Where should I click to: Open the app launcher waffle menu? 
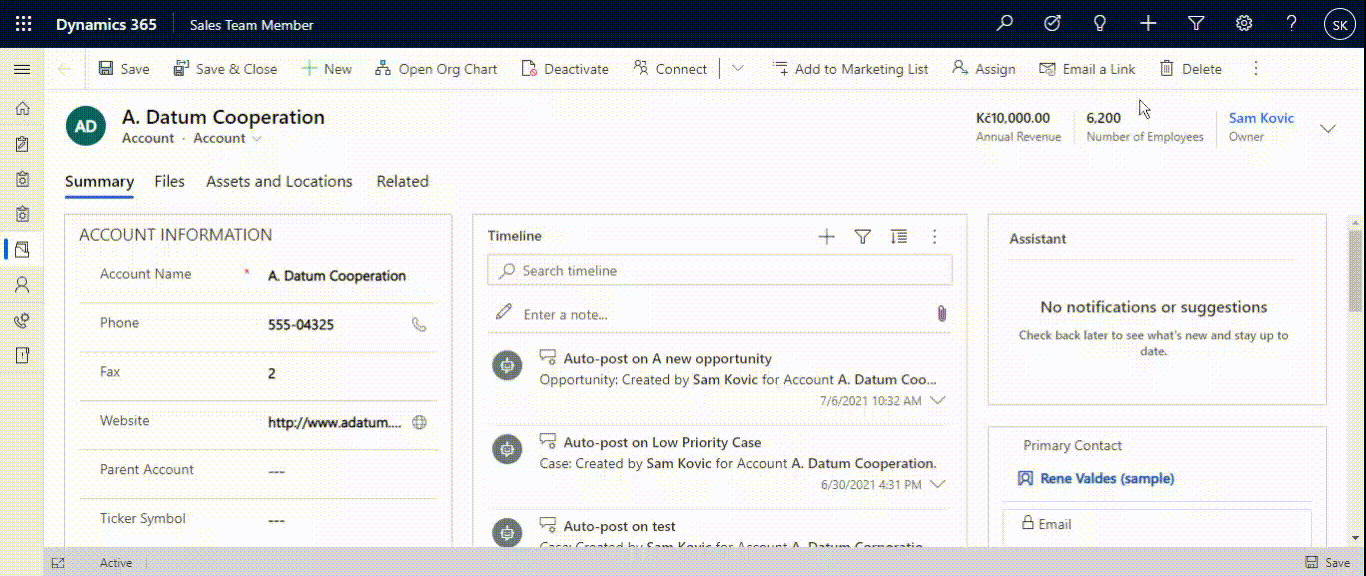pos(23,25)
